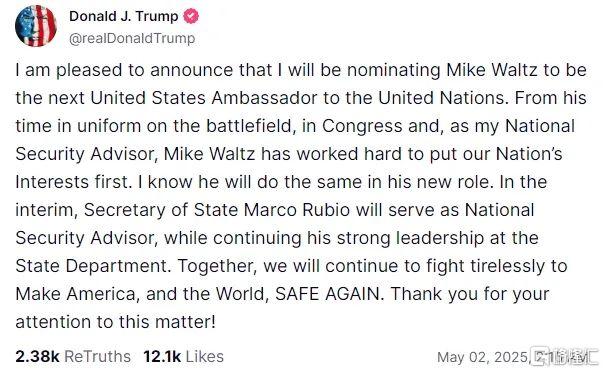Image resolution: width=605 pixels, height=373 pixels.
Task: Click the '12.1k' like count number
Action: (162, 356)
